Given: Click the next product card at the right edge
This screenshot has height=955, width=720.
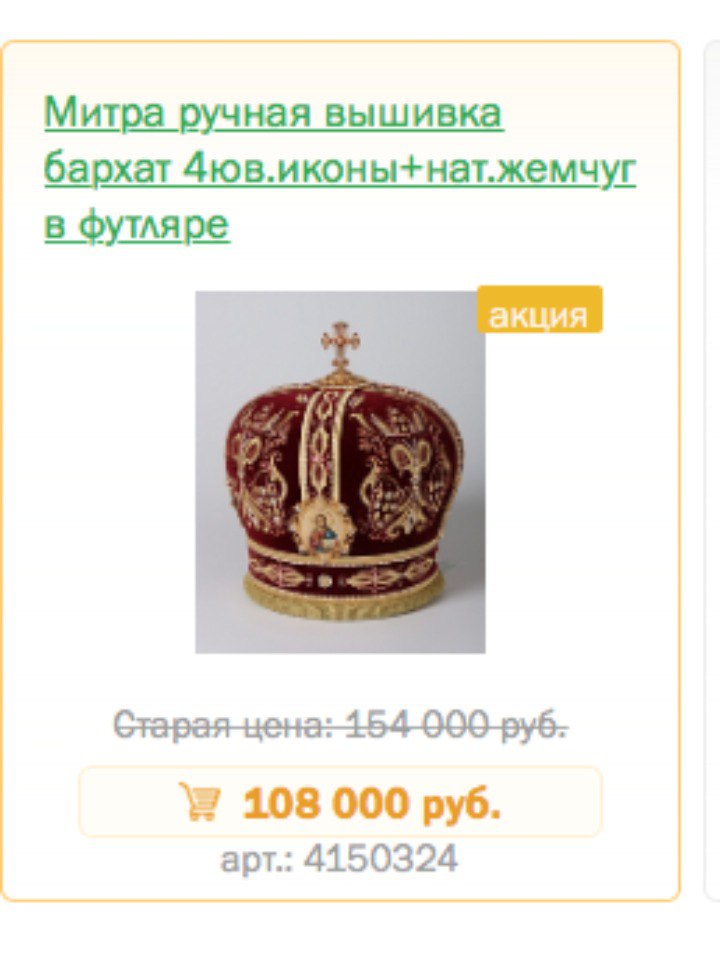Looking at the screenshot, I should pyautogui.click(x=712, y=469).
